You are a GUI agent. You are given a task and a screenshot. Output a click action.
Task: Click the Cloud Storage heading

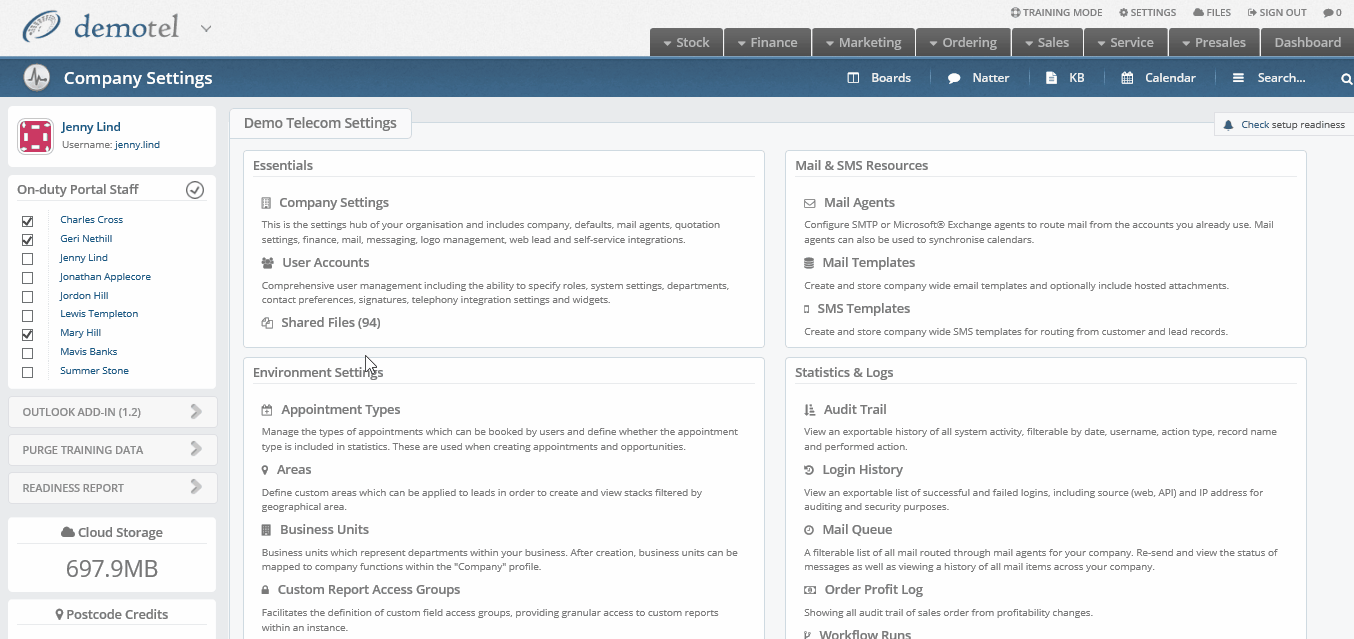point(112,533)
